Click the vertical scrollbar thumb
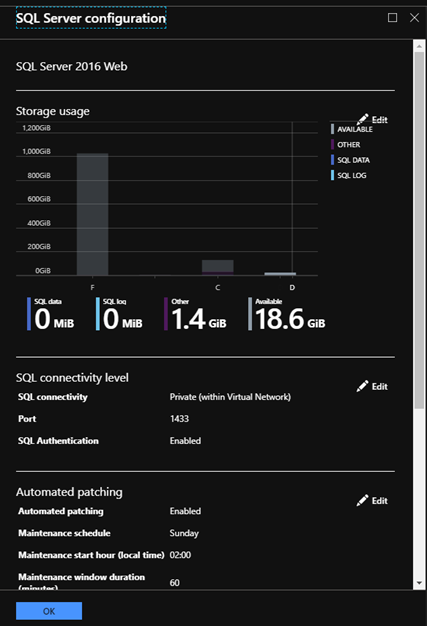 point(419,230)
